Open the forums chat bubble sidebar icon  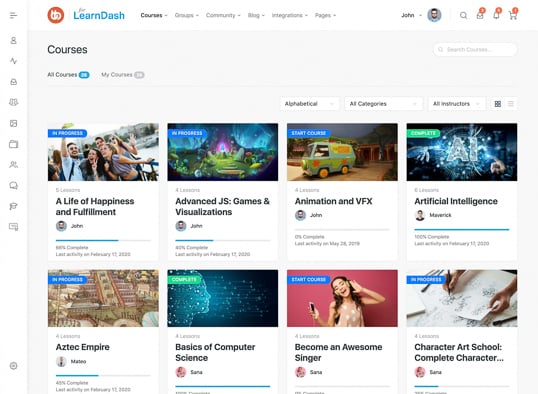tap(13, 186)
